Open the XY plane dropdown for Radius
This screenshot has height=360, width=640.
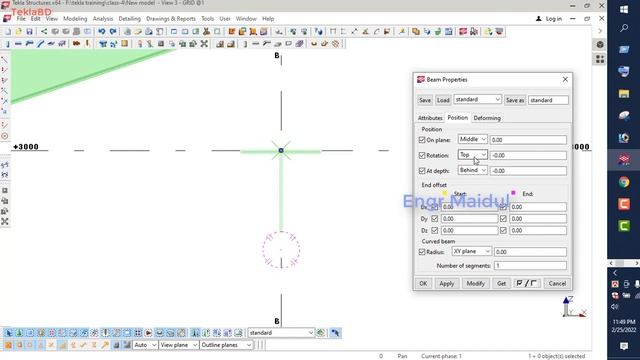click(471, 251)
